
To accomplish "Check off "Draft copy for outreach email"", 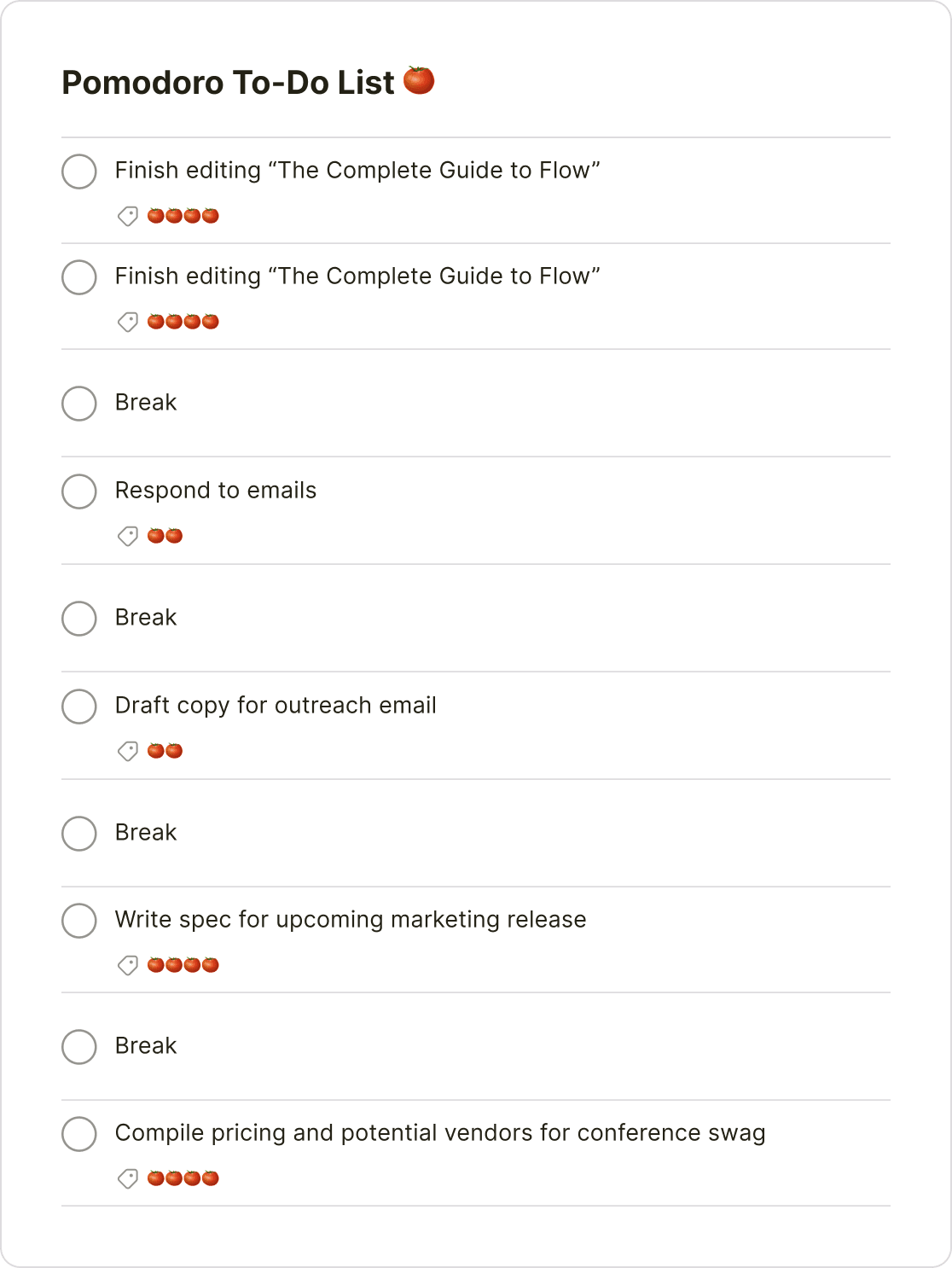I will (79, 707).
